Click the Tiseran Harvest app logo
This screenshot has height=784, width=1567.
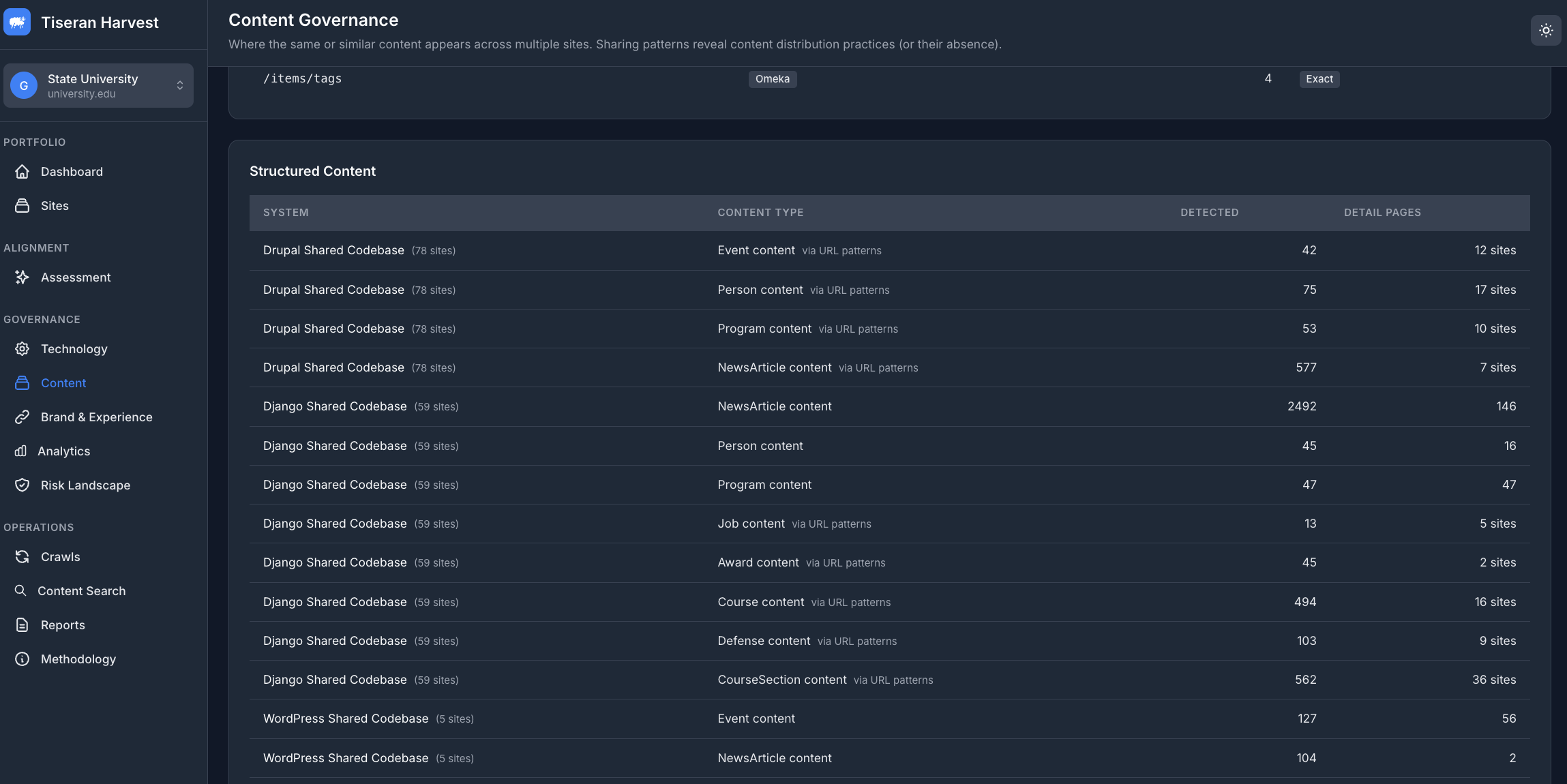point(17,21)
